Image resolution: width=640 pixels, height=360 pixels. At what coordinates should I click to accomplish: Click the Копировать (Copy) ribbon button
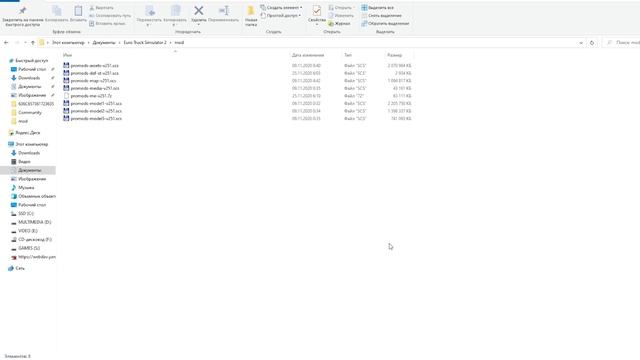(x=56, y=14)
